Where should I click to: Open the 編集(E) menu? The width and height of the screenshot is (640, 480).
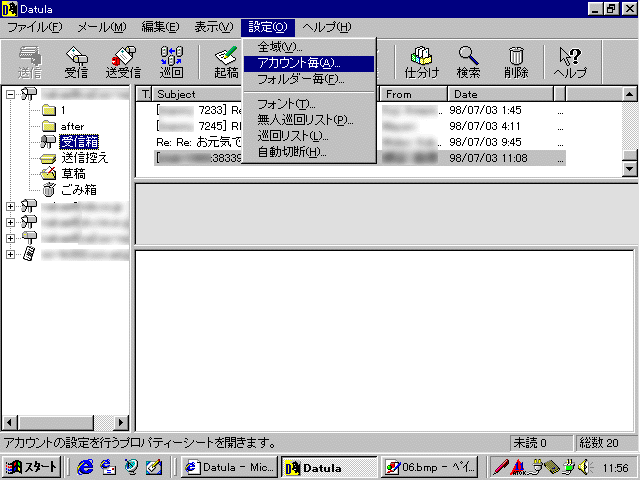[160, 27]
